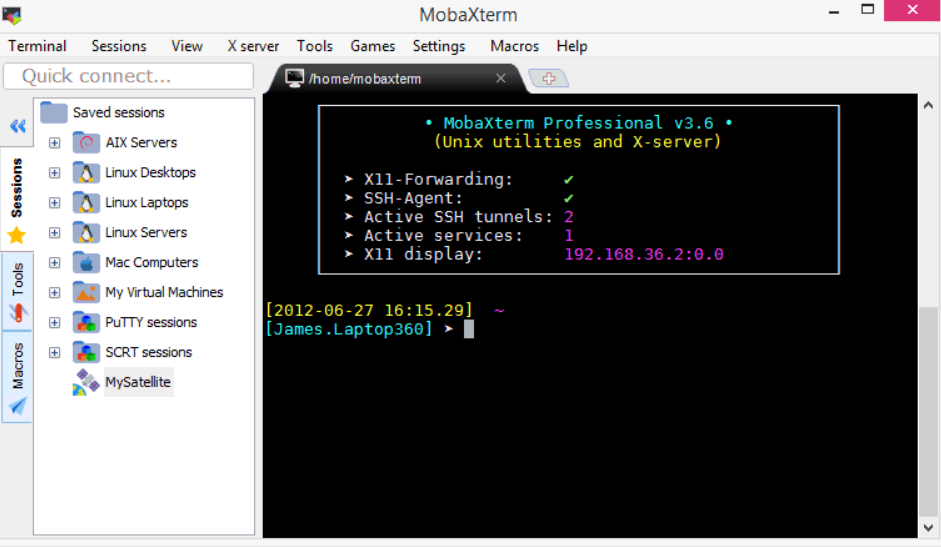Click the MySatellite satellite icon

click(x=86, y=382)
